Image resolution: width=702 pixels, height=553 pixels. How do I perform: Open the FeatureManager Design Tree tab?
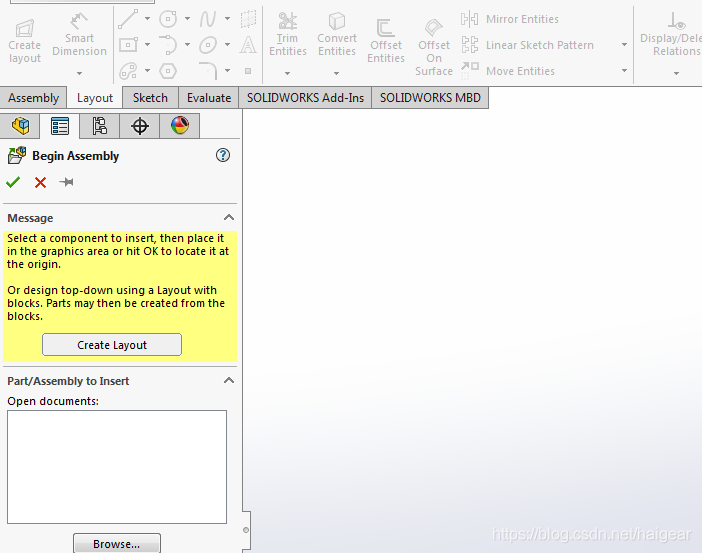tap(20, 126)
